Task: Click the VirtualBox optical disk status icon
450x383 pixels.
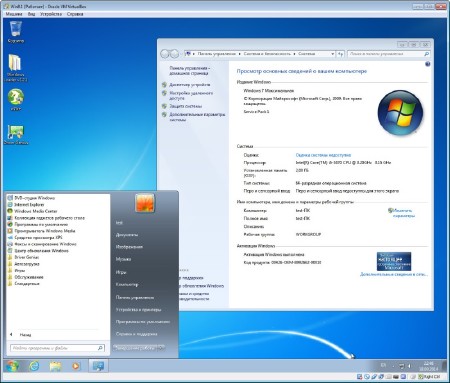Action: point(367,377)
